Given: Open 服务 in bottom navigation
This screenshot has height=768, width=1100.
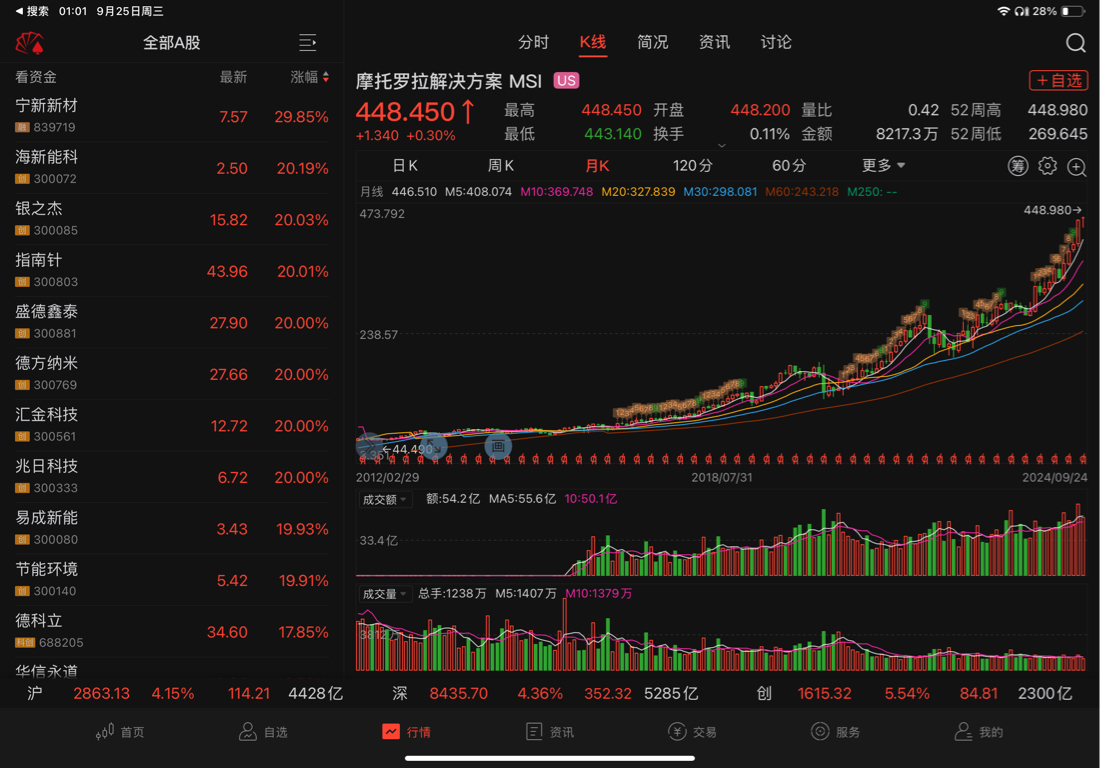Looking at the screenshot, I should [835, 732].
